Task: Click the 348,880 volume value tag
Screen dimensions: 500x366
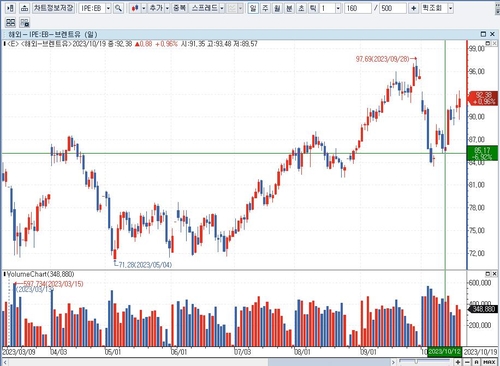Action: (484, 309)
